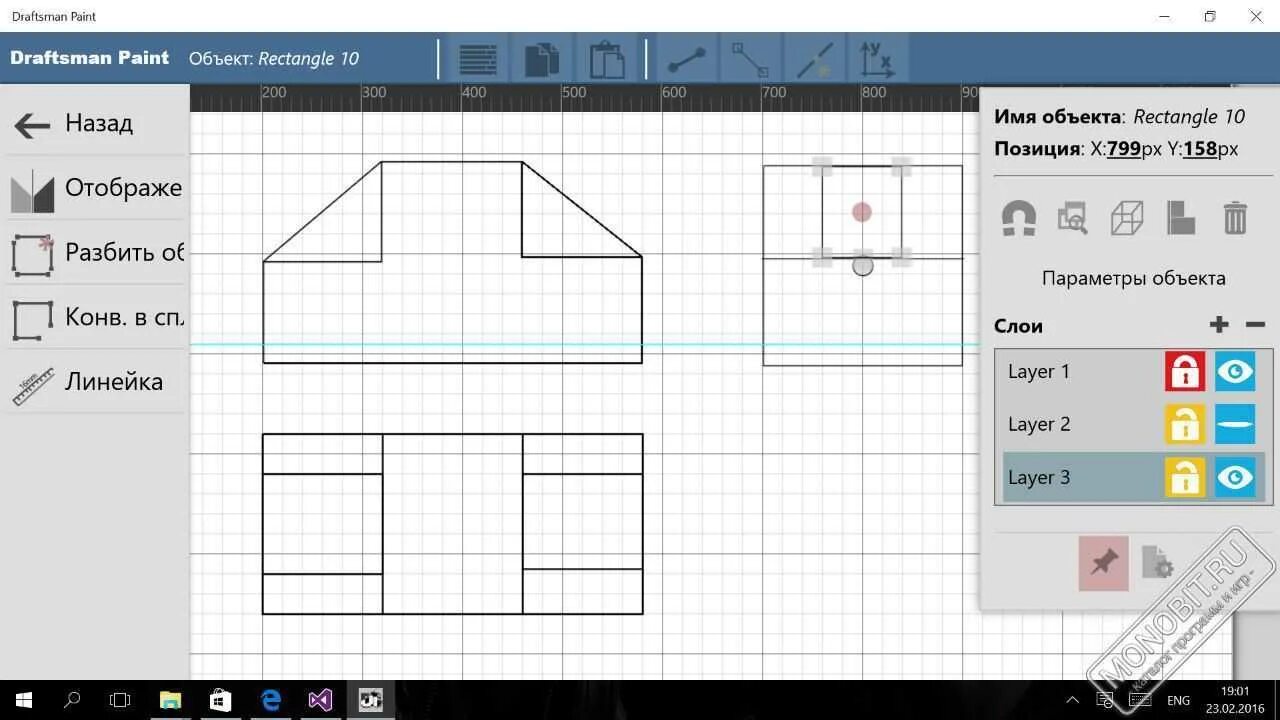Open the XY coordinate axes tool
Image resolution: width=1280 pixels, height=720 pixels.
876,59
